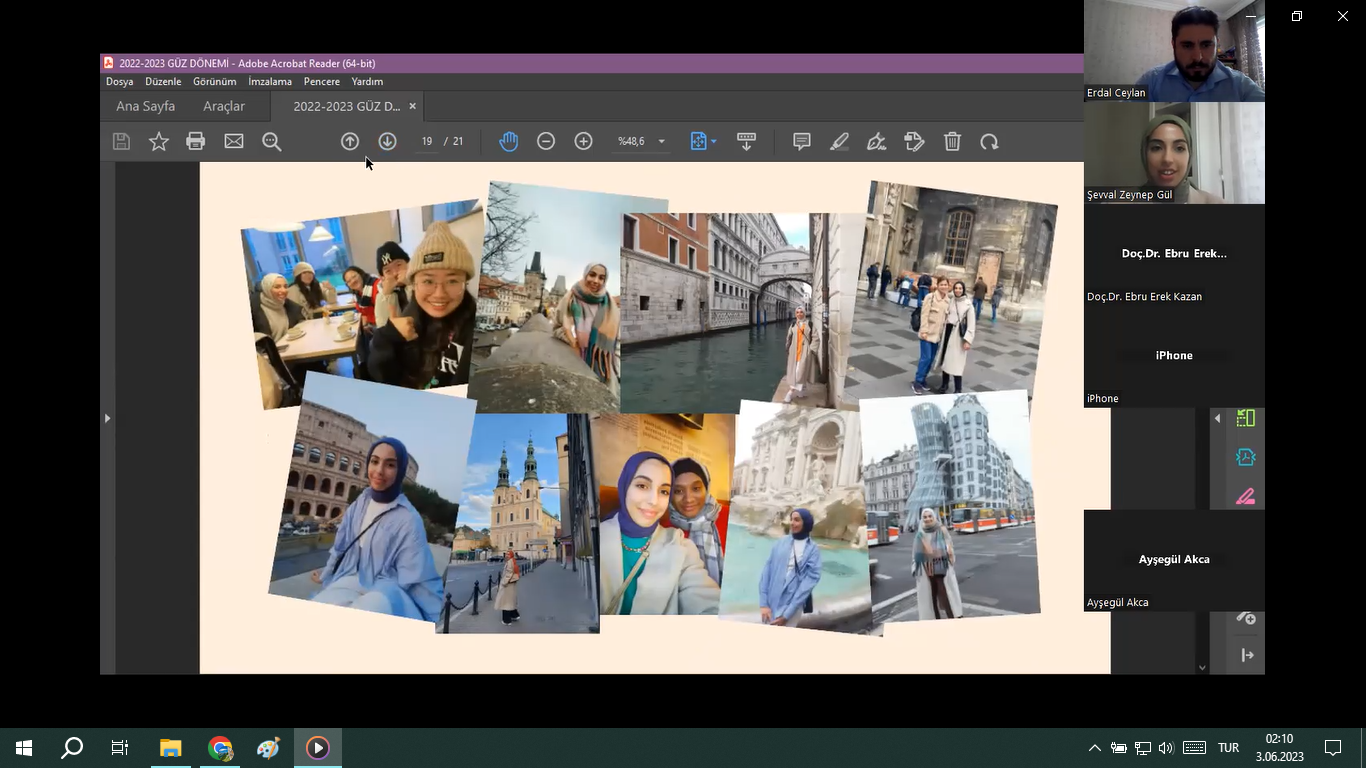Open Chrome from the taskbar
Image resolution: width=1366 pixels, height=768 pixels.
click(220, 748)
